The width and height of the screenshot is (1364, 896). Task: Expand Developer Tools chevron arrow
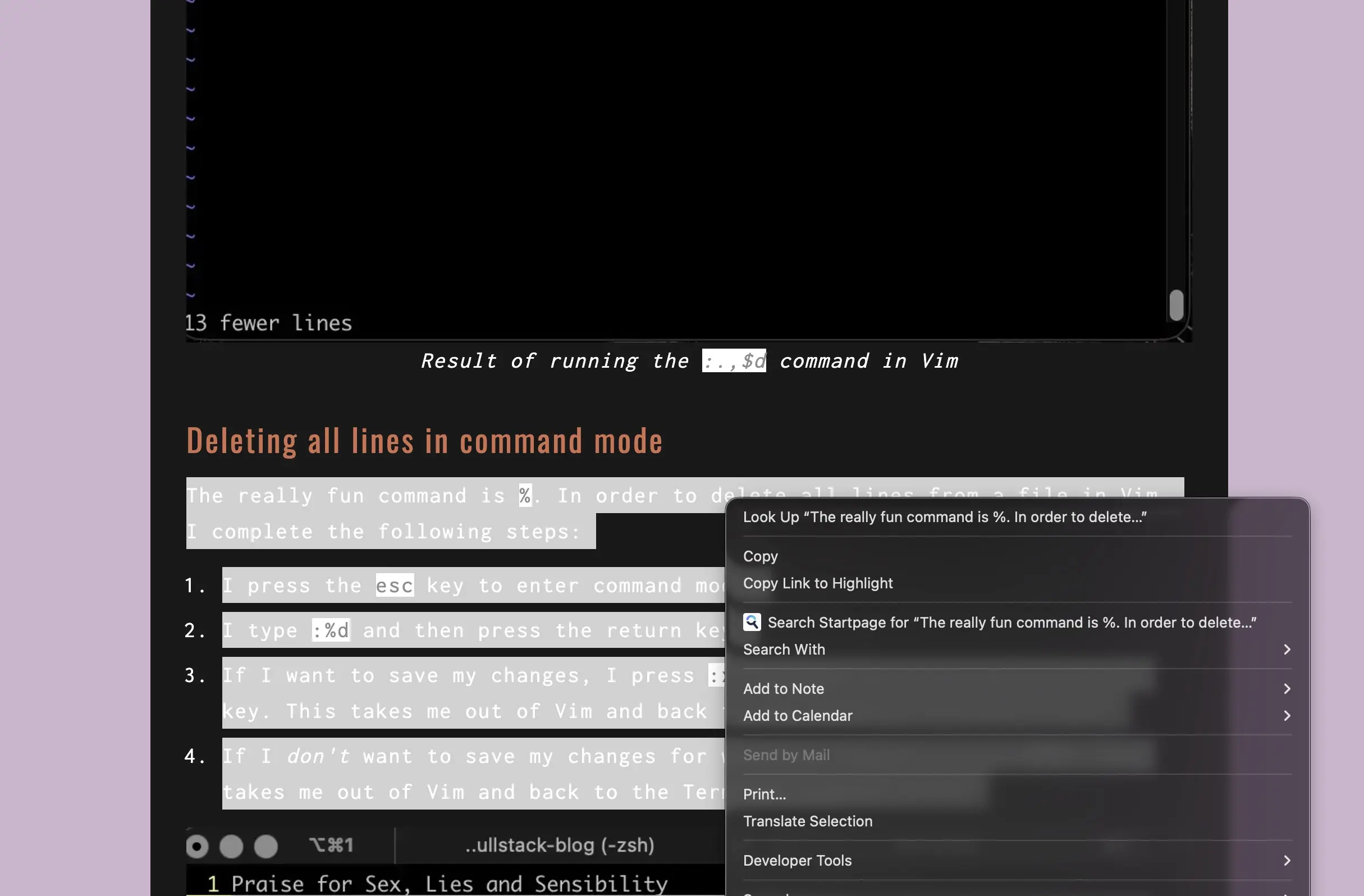click(1287, 861)
